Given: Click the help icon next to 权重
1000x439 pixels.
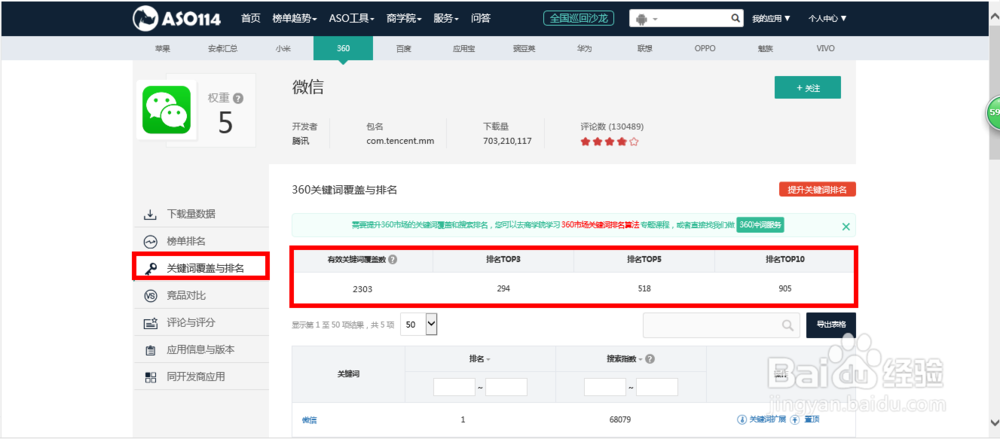Looking at the screenshot, I should tap(238, 98).
